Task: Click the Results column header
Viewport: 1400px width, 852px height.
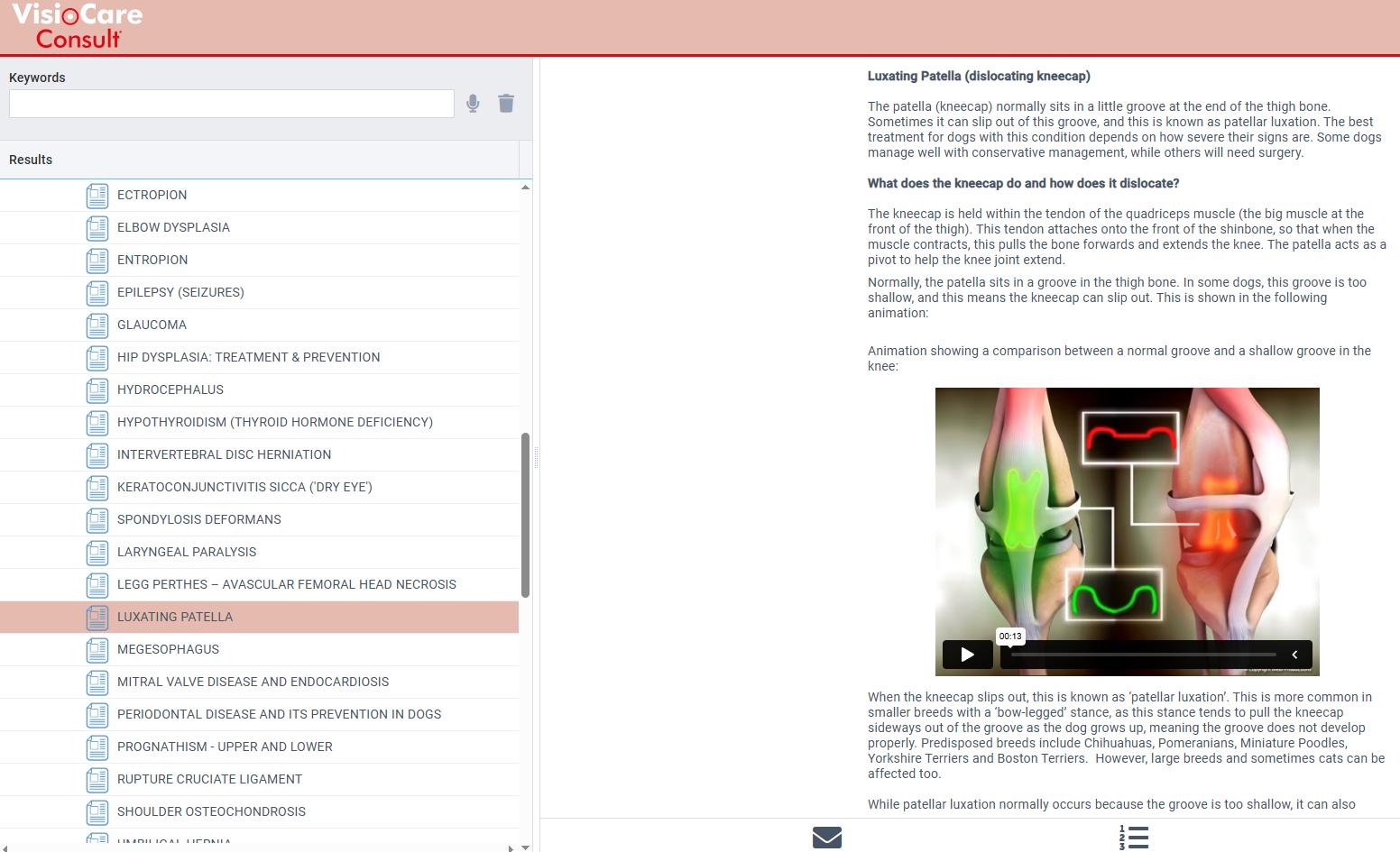Action: click(x=31, y=160)
